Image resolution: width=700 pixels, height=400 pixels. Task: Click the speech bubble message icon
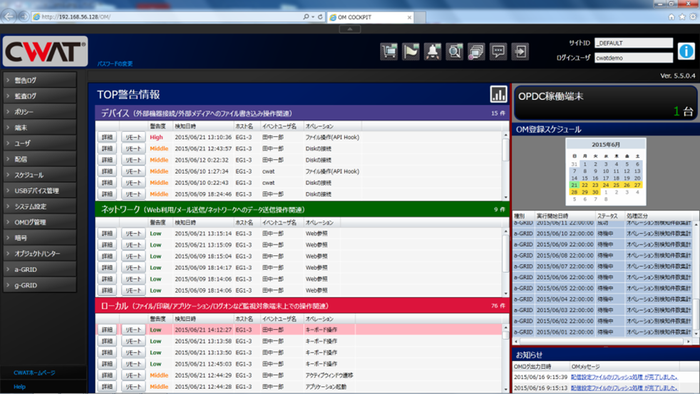pos(498,51)
